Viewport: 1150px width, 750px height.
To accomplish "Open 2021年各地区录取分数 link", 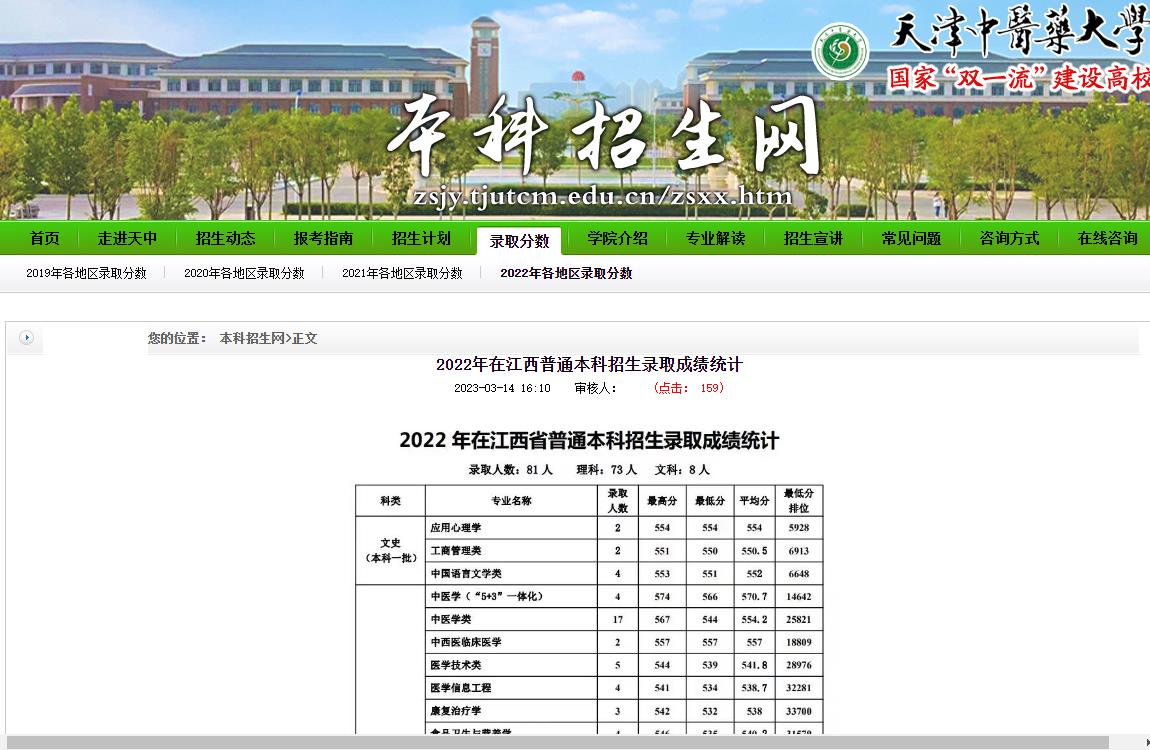I will [x=402, y=273].
